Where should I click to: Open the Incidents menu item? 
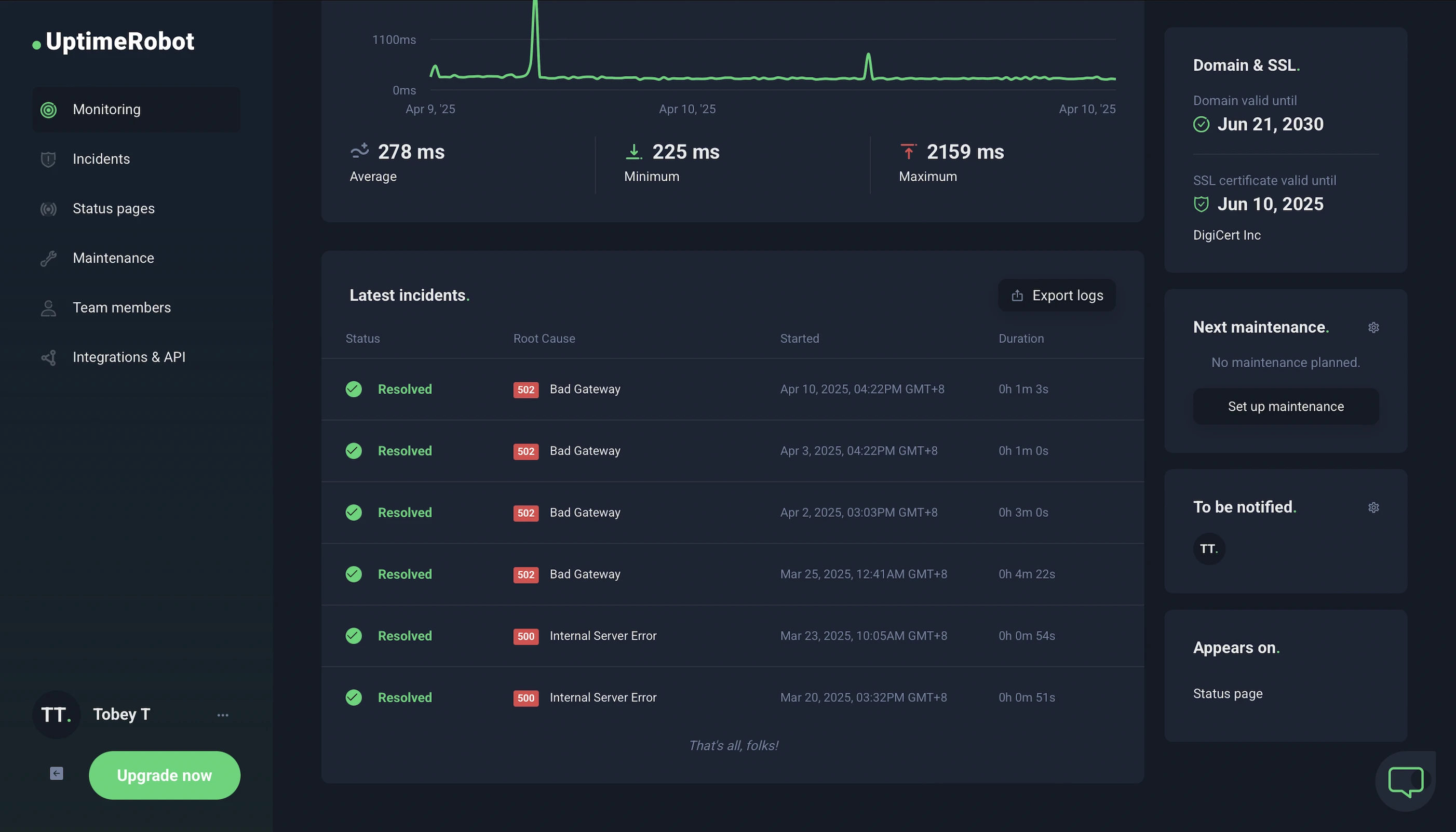pos(101,159)
